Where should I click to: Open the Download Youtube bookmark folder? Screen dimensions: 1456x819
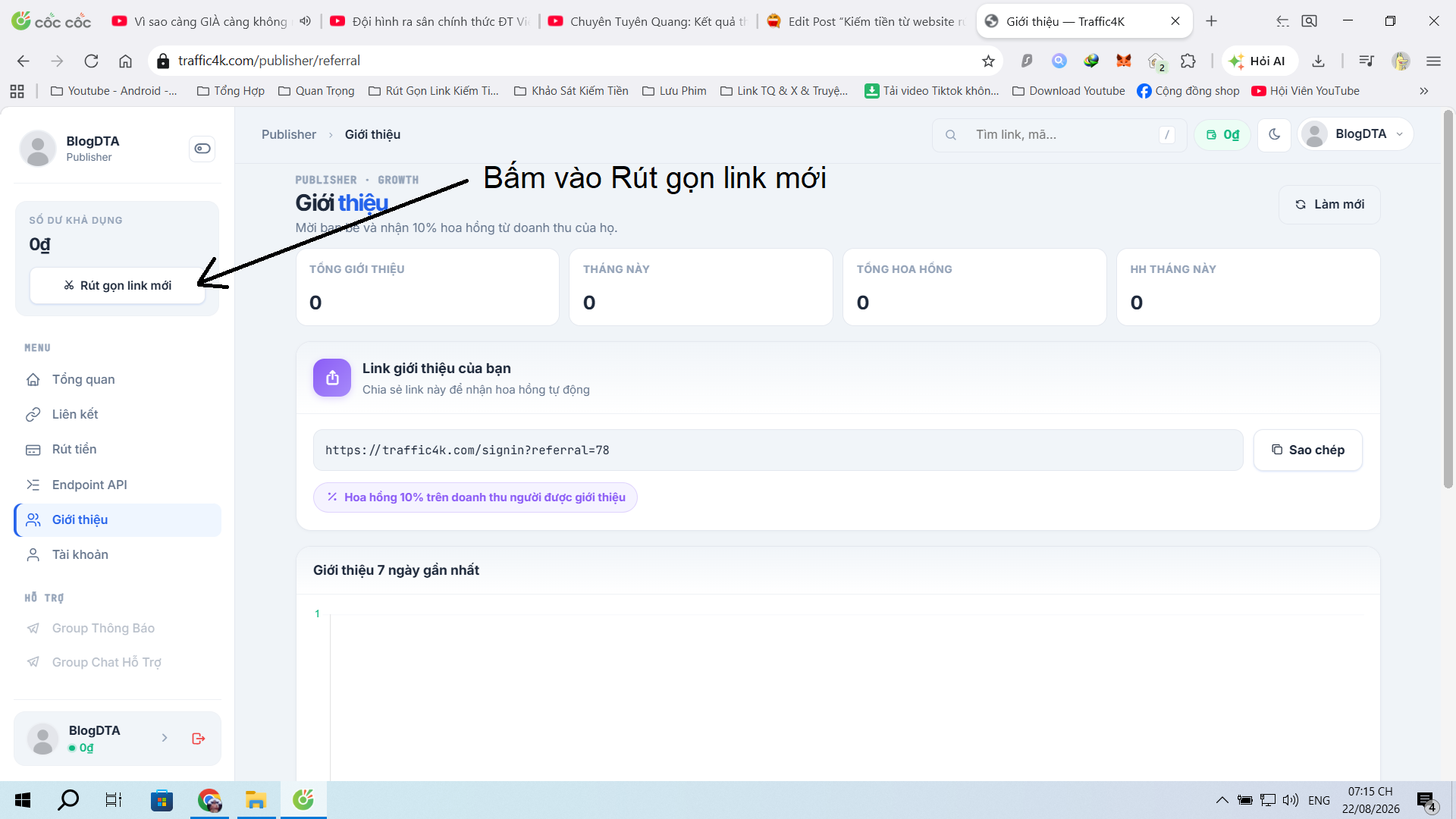click(1068, 91)
